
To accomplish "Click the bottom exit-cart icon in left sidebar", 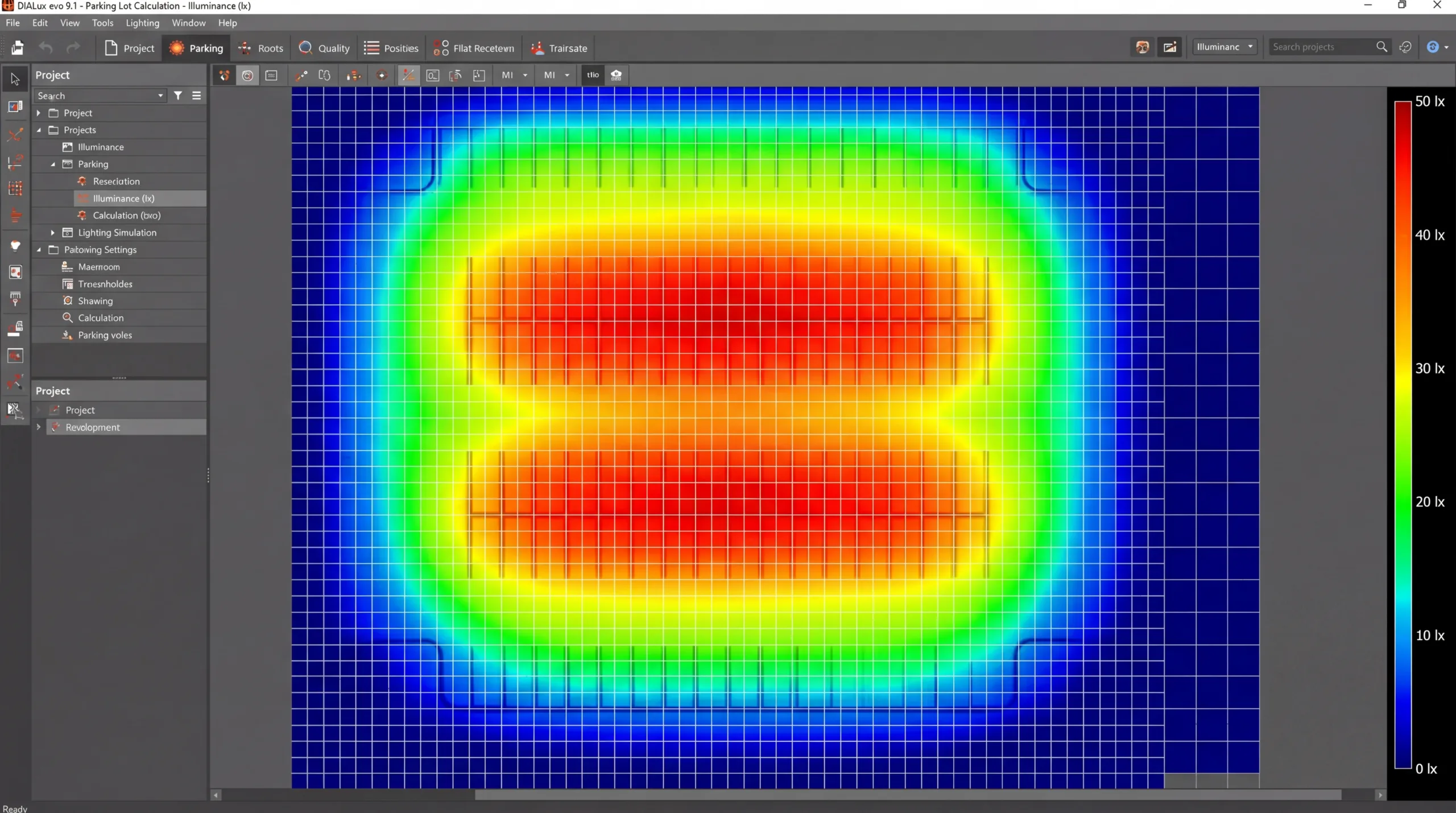I will 15,410.
